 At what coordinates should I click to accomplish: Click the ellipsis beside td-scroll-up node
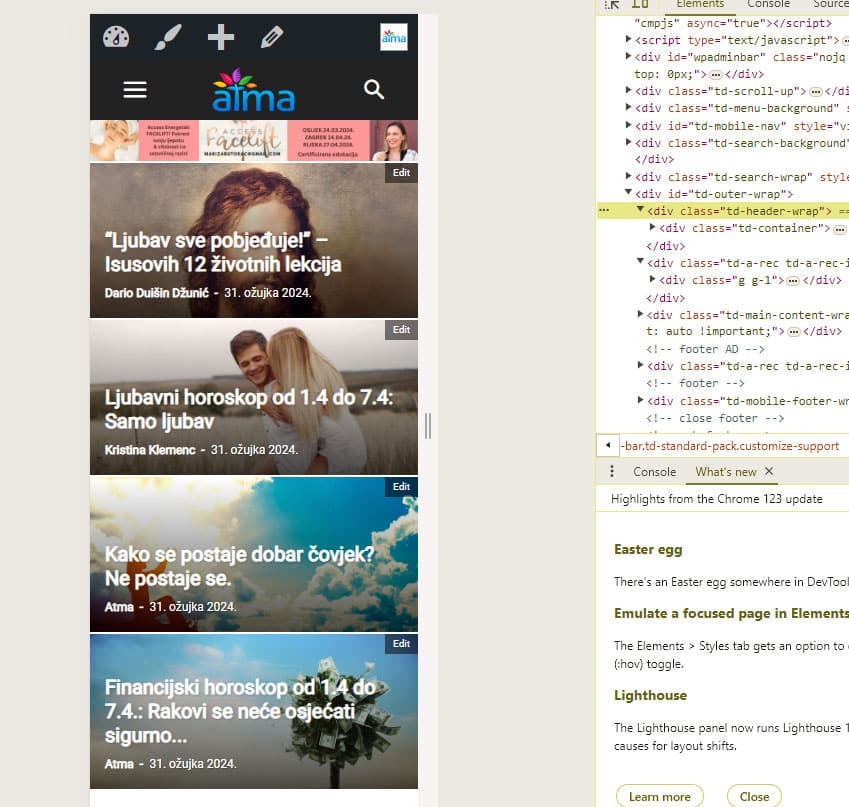[x=815, y=92]
